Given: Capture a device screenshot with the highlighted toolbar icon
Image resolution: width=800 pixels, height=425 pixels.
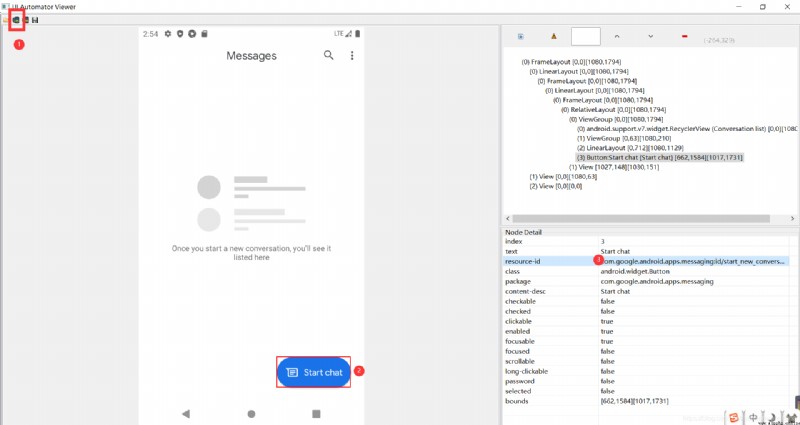Looking at the screenshot, I should (x=16, y=20).
